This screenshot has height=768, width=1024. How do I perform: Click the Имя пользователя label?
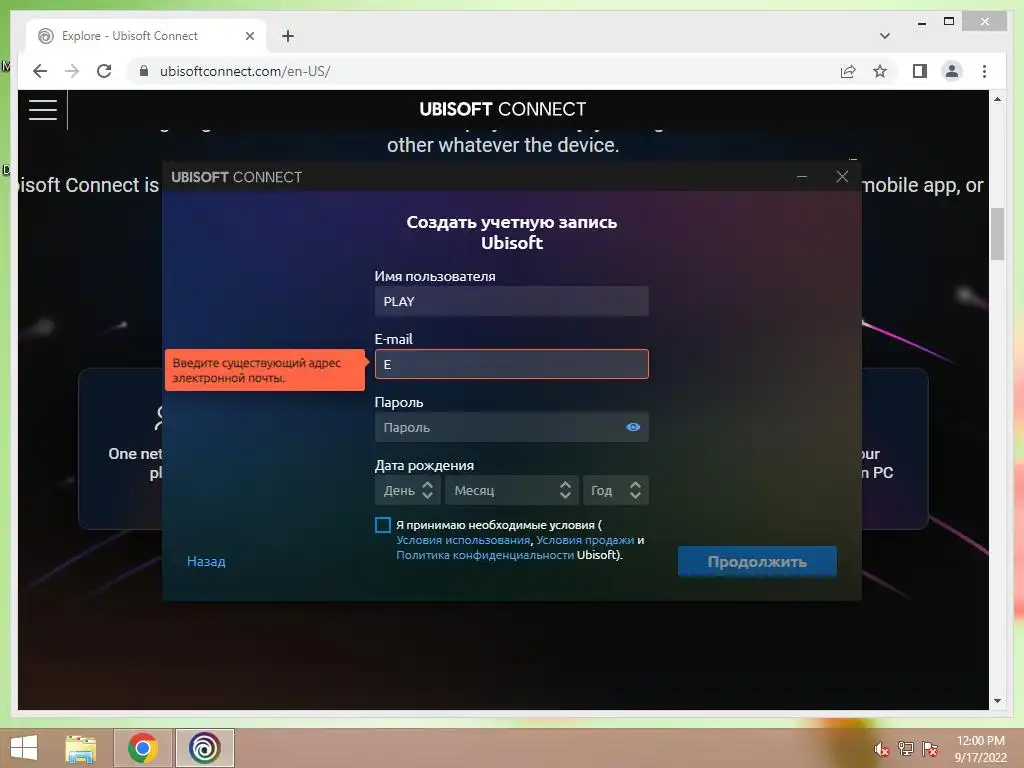tap(435, 276)
